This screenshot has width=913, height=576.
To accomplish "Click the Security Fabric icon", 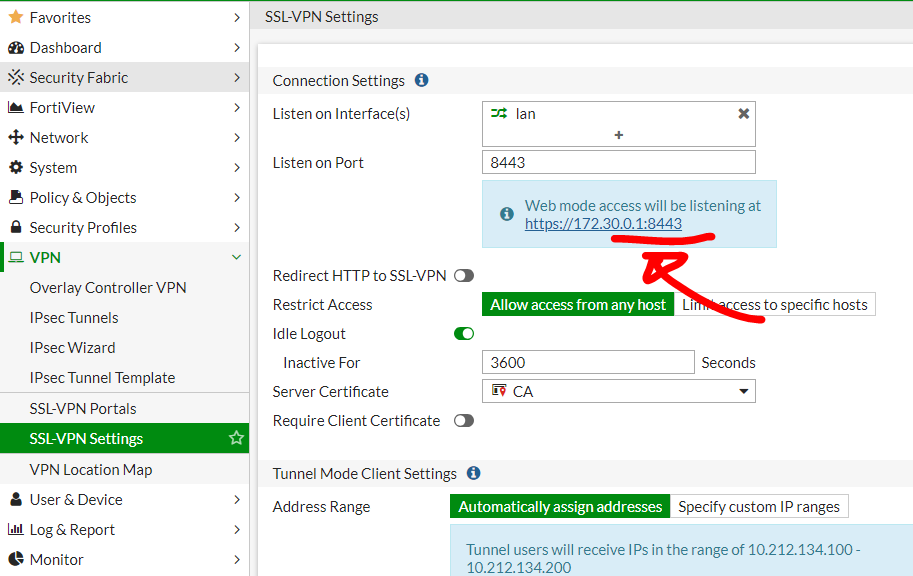I will tap(16, 77).
